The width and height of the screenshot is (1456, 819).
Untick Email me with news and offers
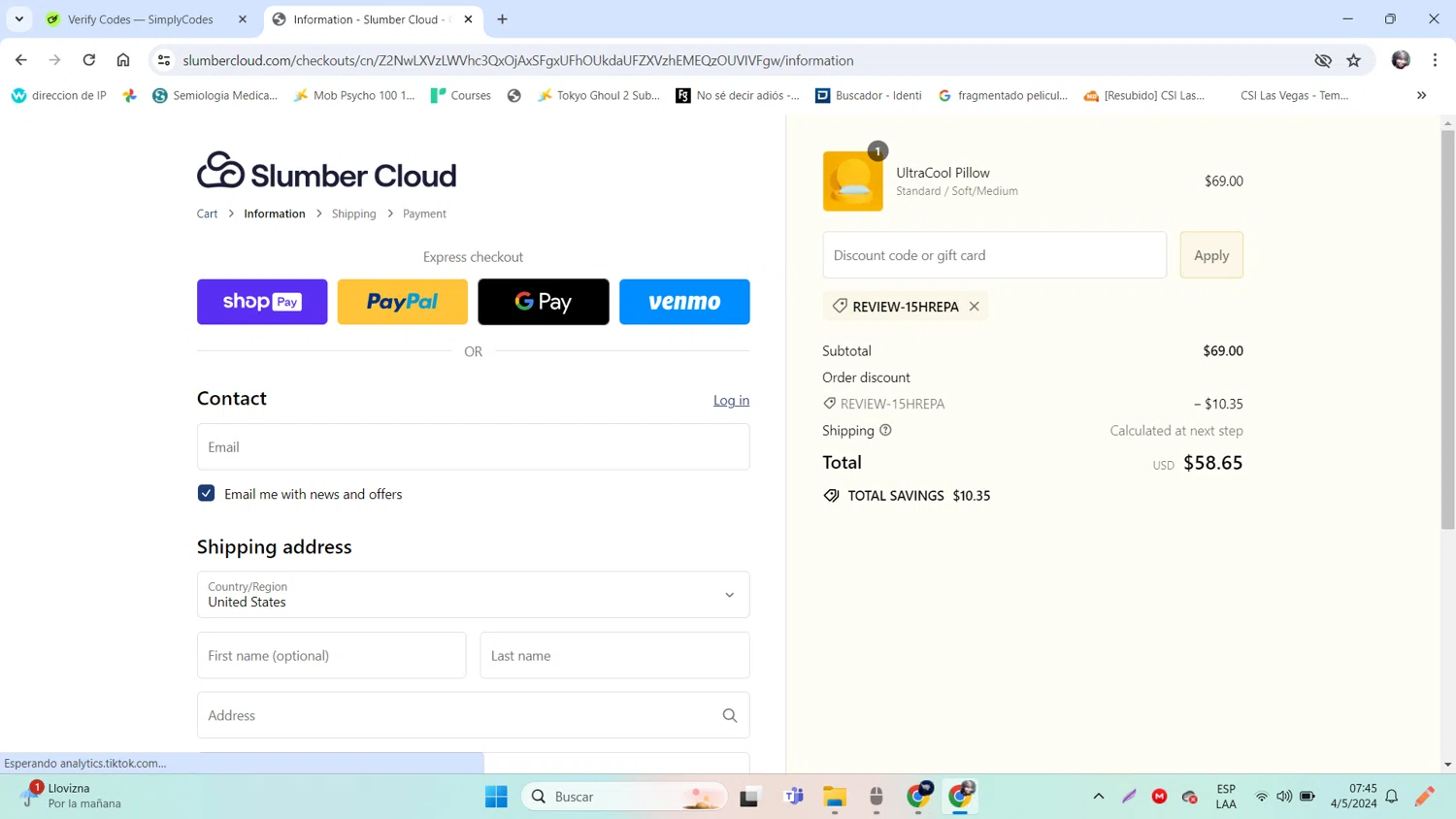click(206, 493)
